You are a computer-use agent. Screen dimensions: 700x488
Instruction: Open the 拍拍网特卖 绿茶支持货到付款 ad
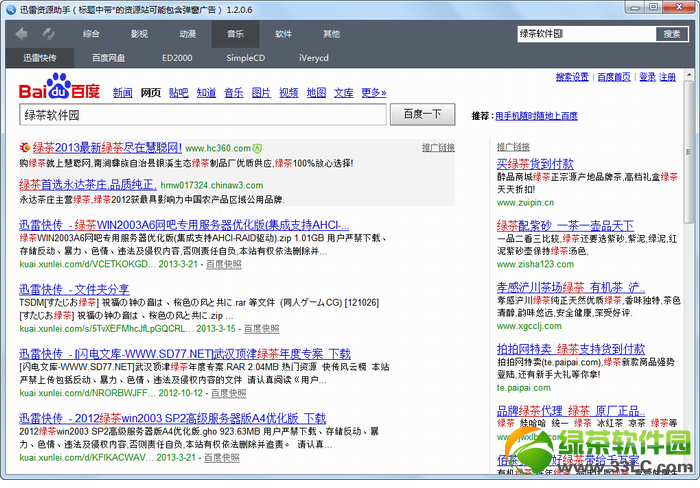click(x=571, y=349)
